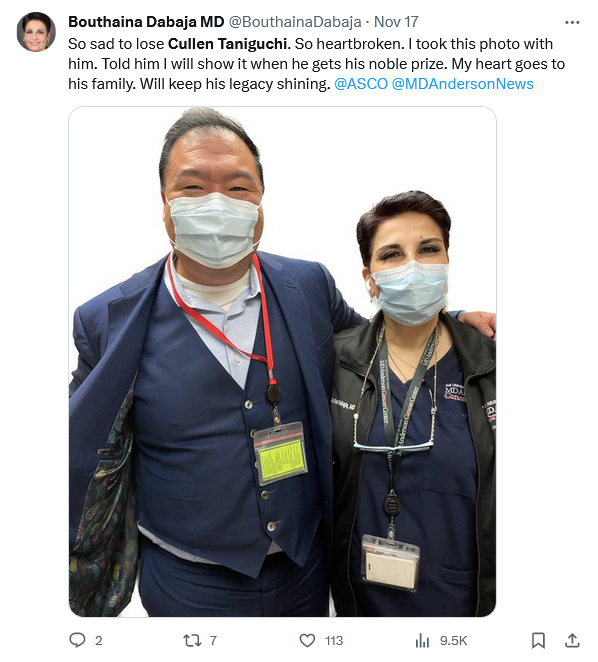Click the reply speech bubble icon
Image resolution: width=598 pixels, height=662 pixels.
click(x=77, y=640)
